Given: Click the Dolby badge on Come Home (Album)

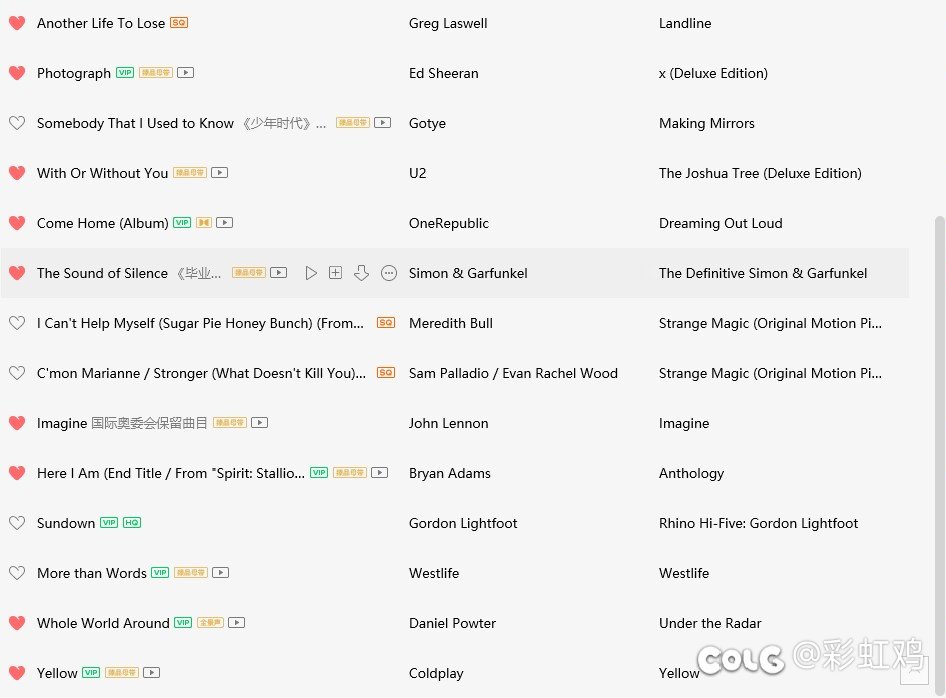Looking at the screenshot, I should (x=204, y=223).
